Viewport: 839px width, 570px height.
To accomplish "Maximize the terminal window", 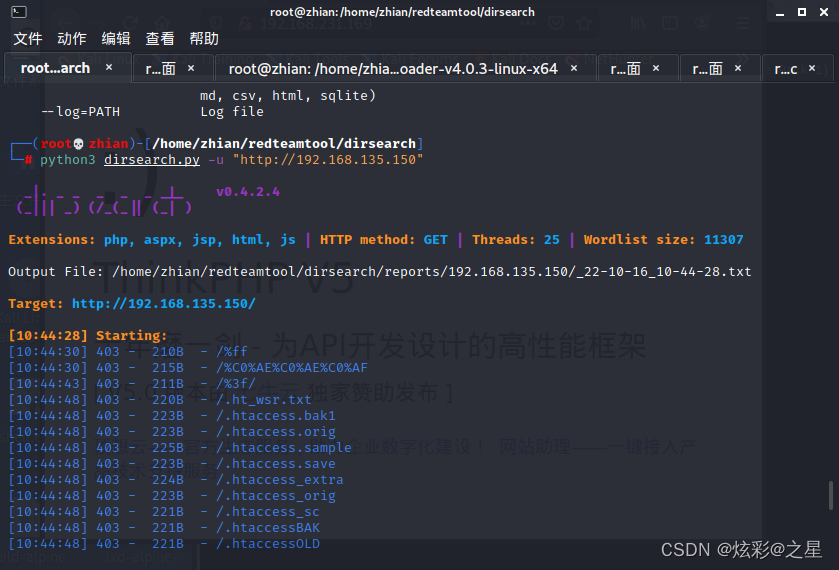I will click(802, 12).
